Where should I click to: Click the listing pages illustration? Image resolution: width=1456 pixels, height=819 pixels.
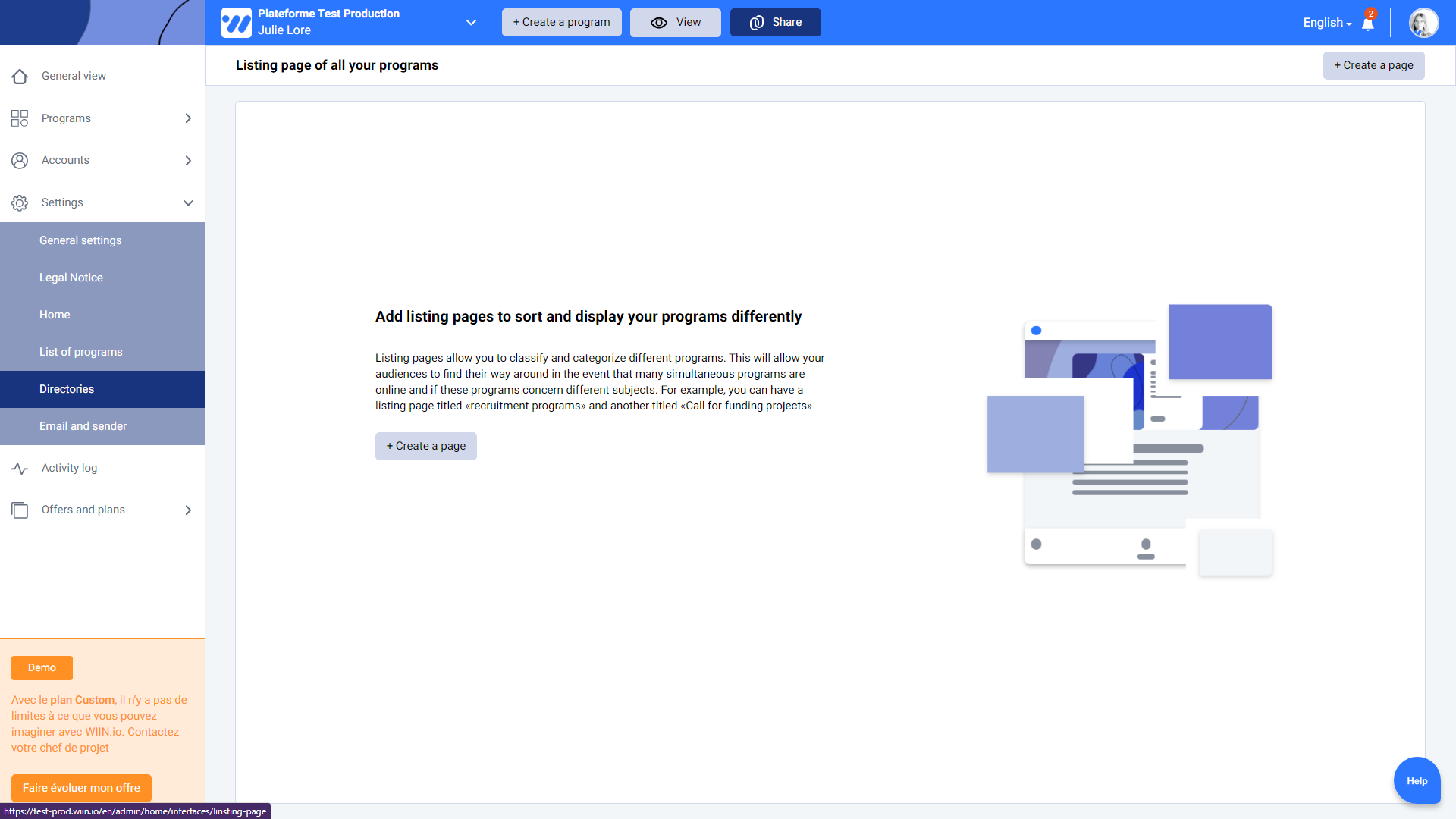point(1130,440)
